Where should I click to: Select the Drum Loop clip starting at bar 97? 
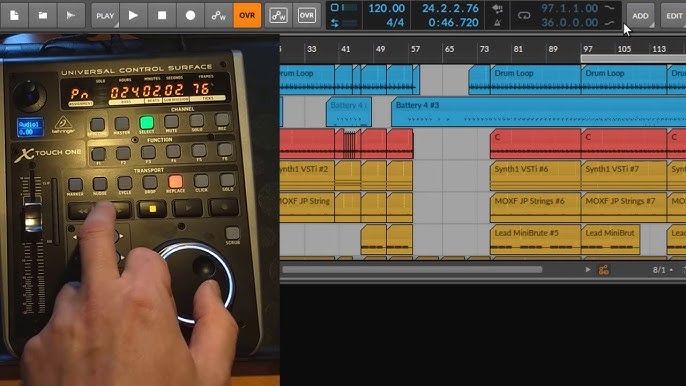click(x=624, y=80)
